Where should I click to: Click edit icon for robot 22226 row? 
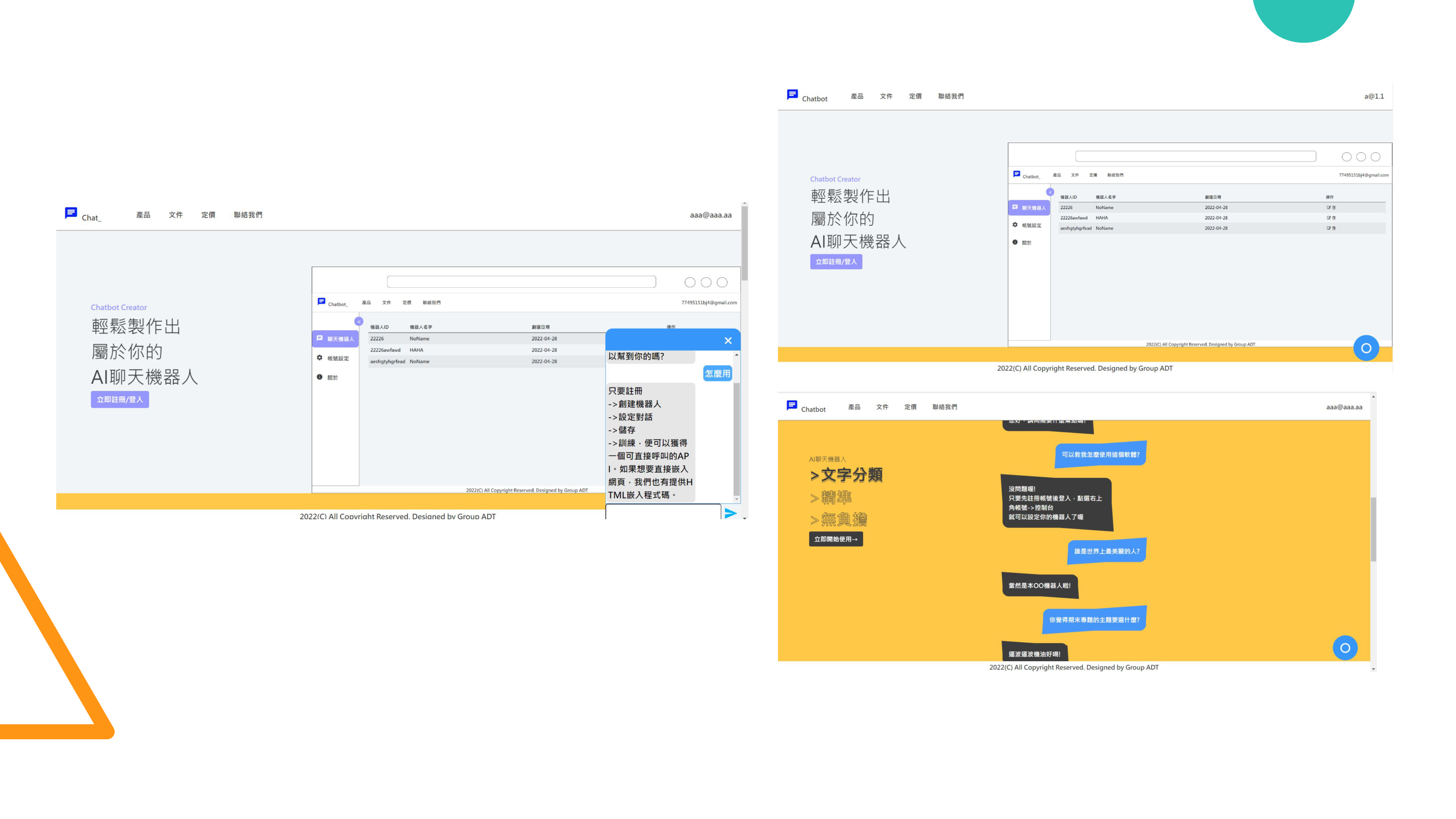point(1329,207)
